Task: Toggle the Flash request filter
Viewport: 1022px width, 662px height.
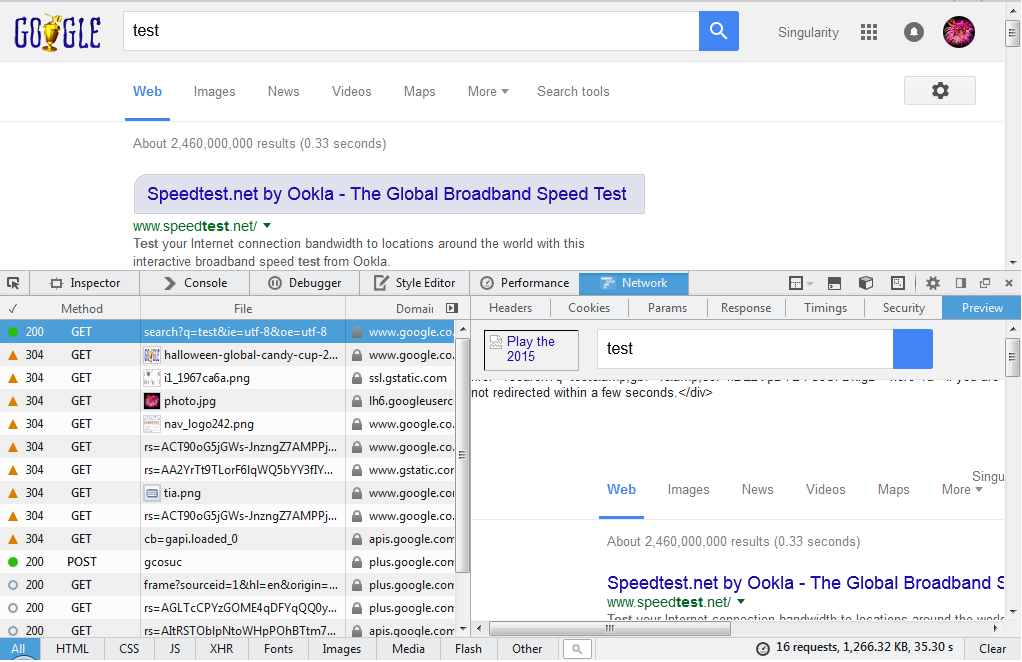Action: click(x=469, y=649)
